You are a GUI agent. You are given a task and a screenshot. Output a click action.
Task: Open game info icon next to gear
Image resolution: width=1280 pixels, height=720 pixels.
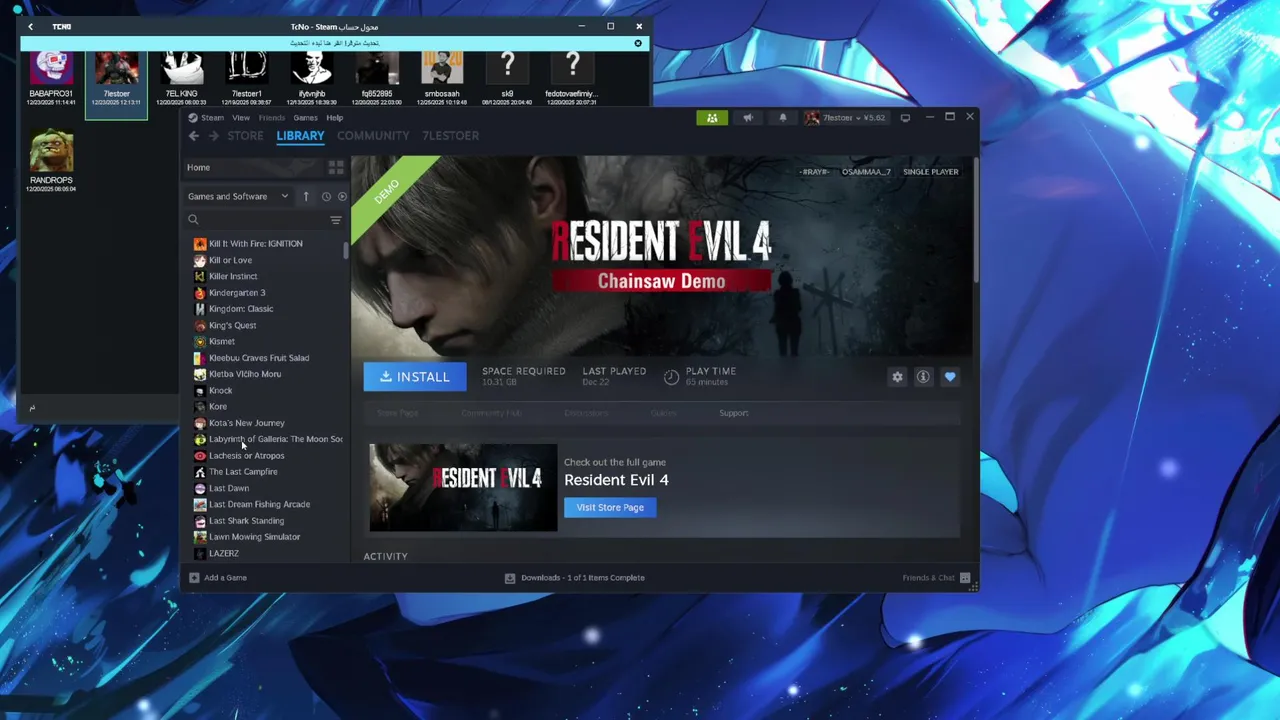click(923, 377)
